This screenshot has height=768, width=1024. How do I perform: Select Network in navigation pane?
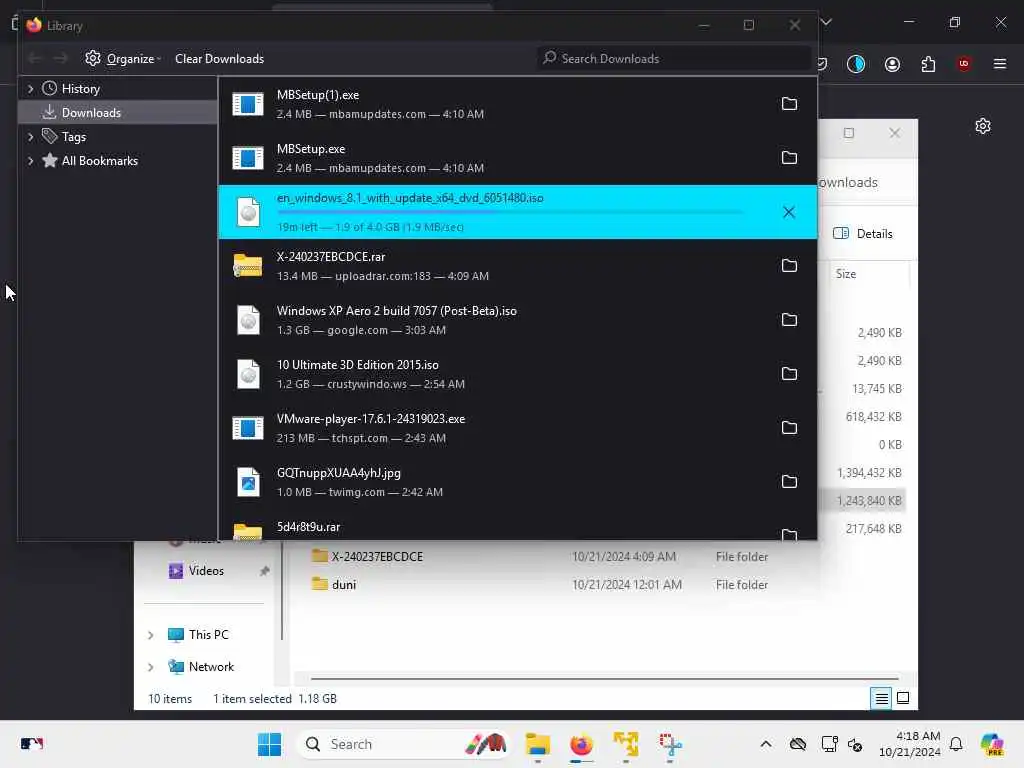(201, 667)
